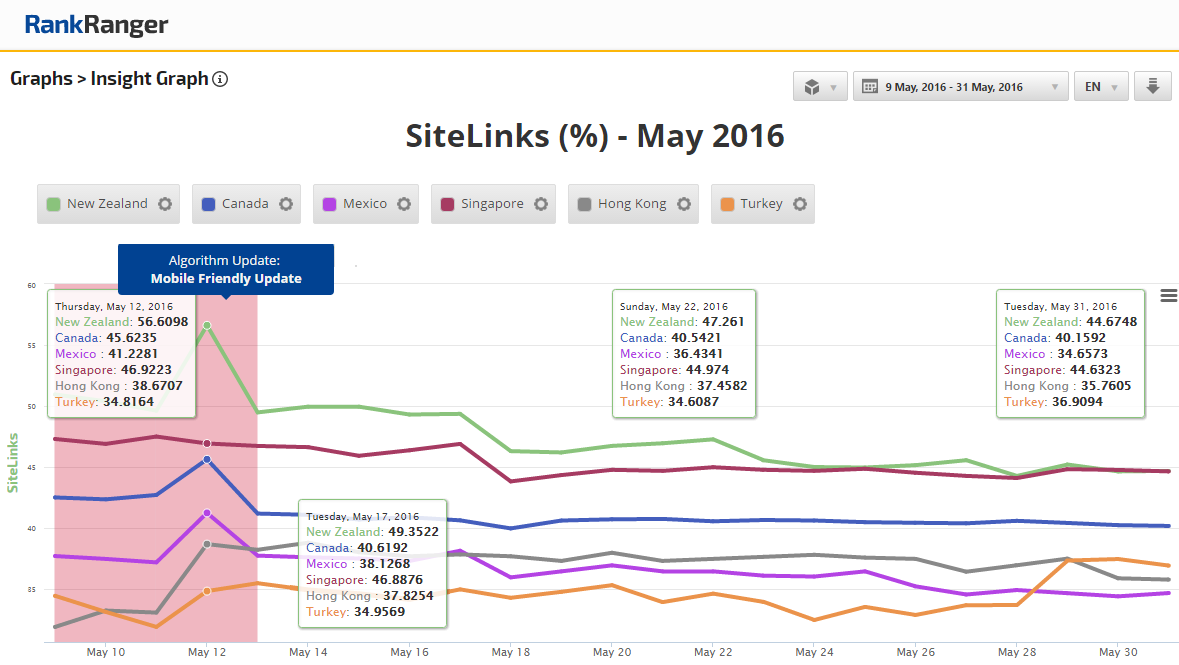Open the Insight Graph info icon
This screenshot has height=665, width=1179.
pos(220,79)
